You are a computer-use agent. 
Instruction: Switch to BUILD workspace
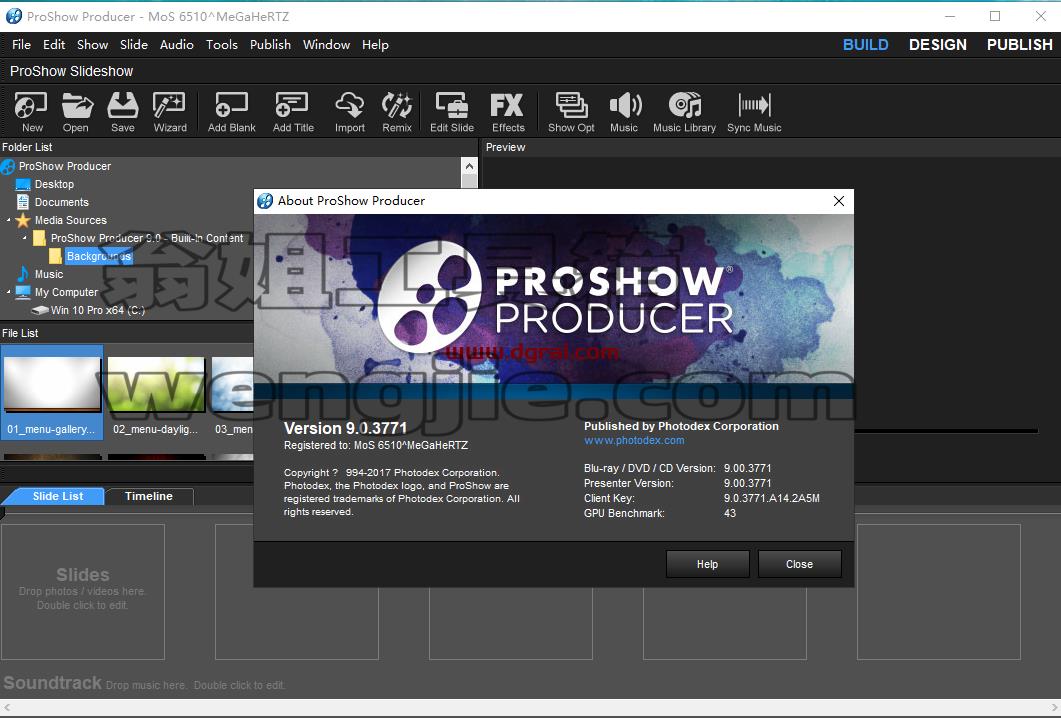[865, 45]
